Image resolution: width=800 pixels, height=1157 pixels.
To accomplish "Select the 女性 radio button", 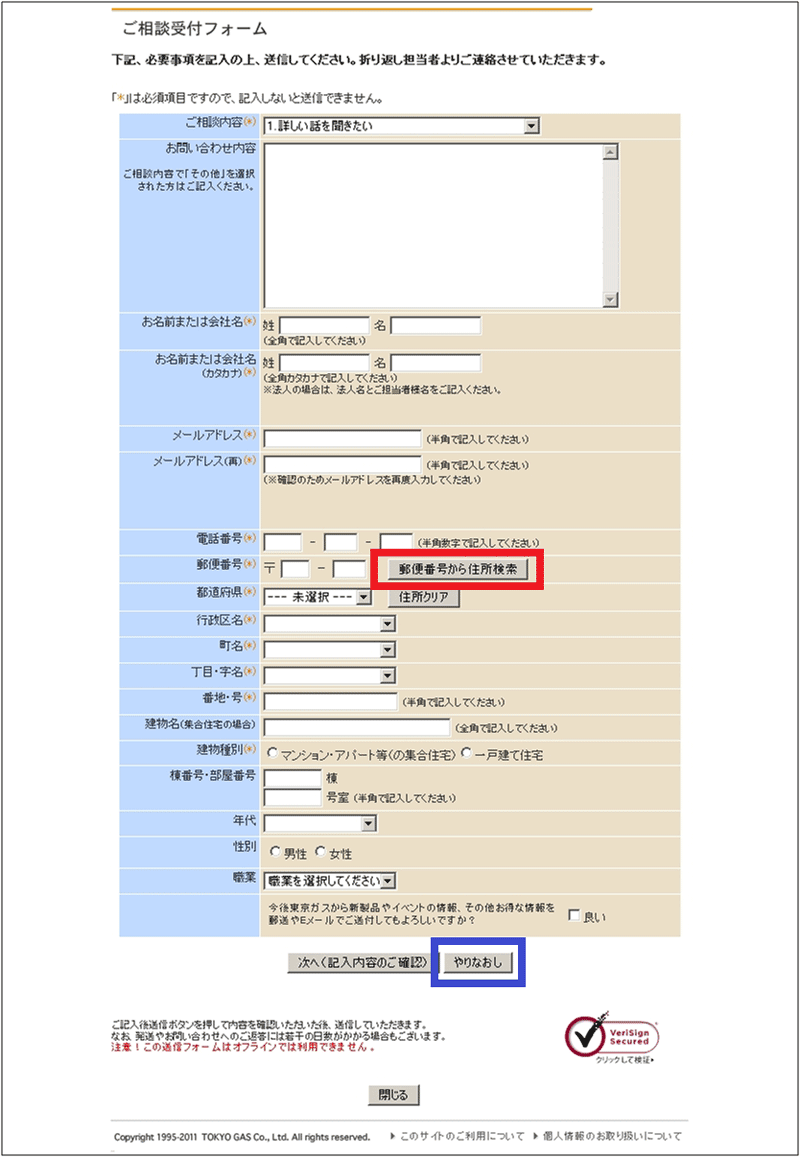I will point(320,852).
